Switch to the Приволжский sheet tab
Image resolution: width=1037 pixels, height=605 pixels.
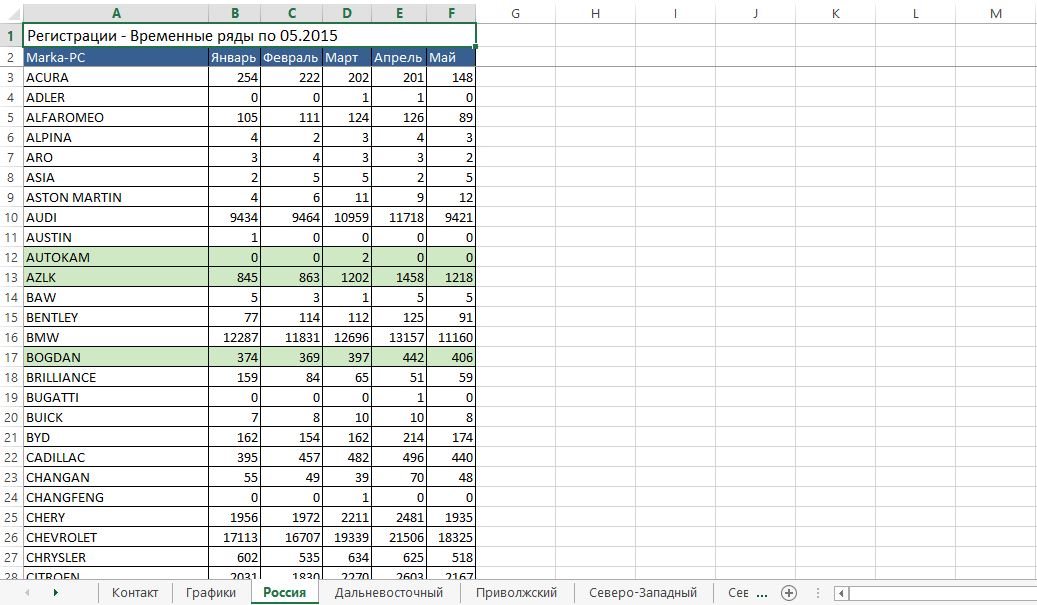click(517, 592)
